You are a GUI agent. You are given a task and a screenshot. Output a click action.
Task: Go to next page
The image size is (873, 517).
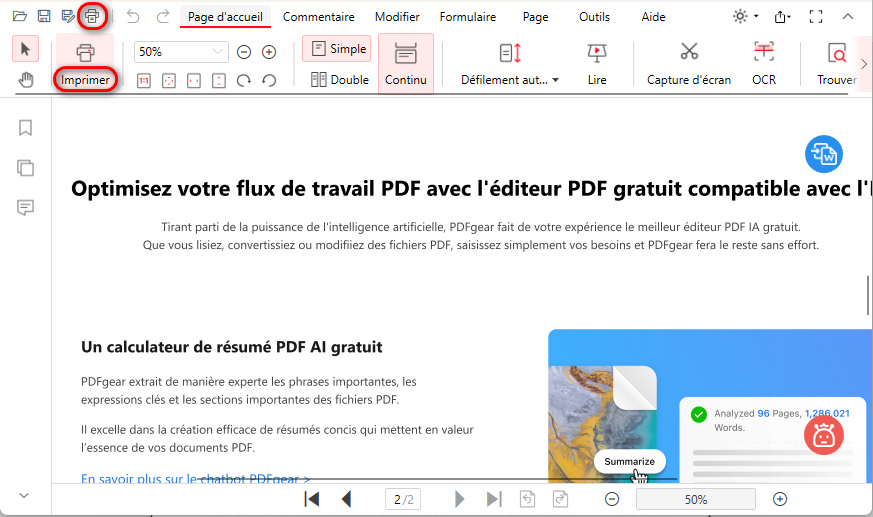tap(459, 499)
